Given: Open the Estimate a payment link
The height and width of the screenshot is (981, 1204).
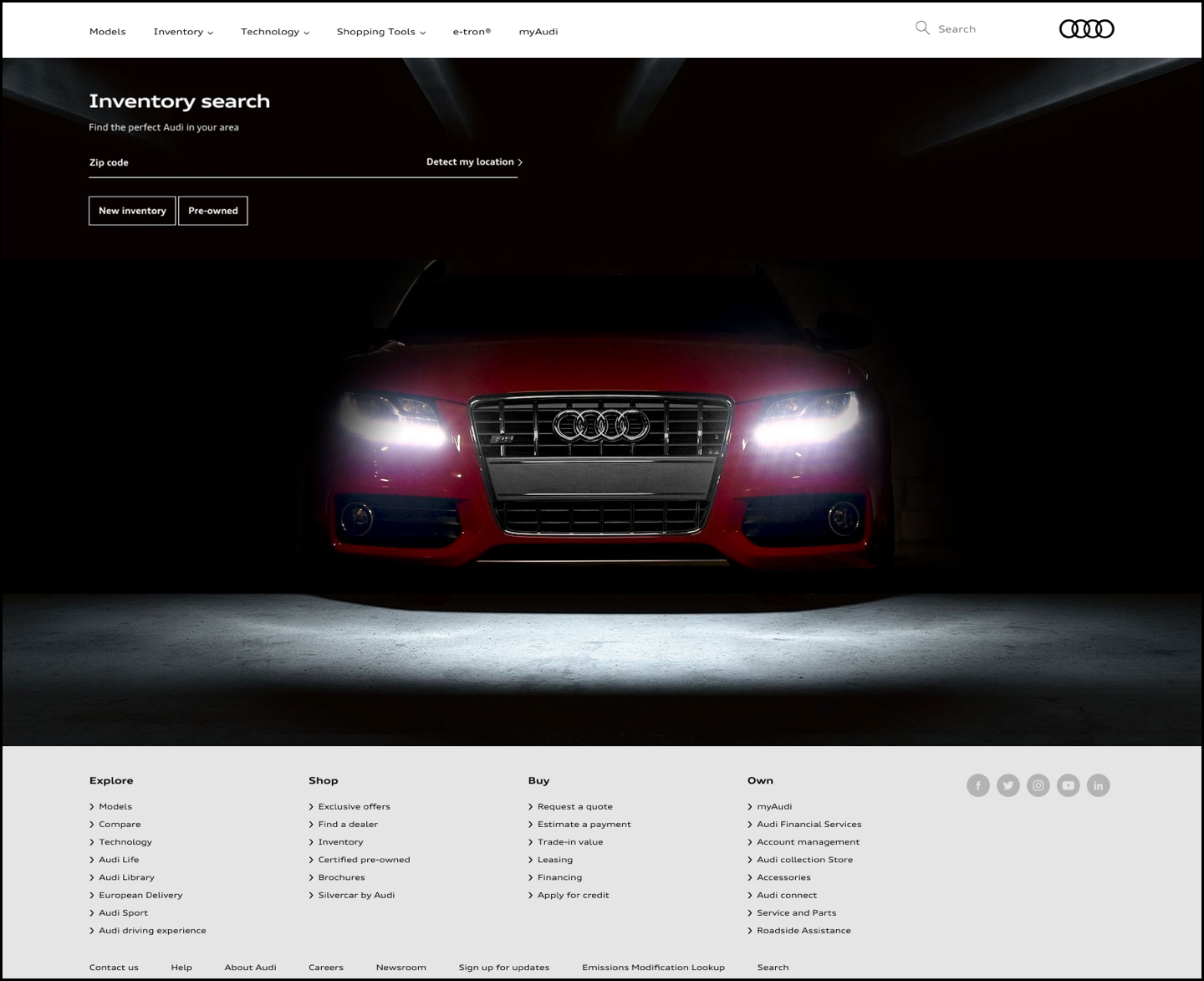Looking at the screenshot, I should (584, 825).
